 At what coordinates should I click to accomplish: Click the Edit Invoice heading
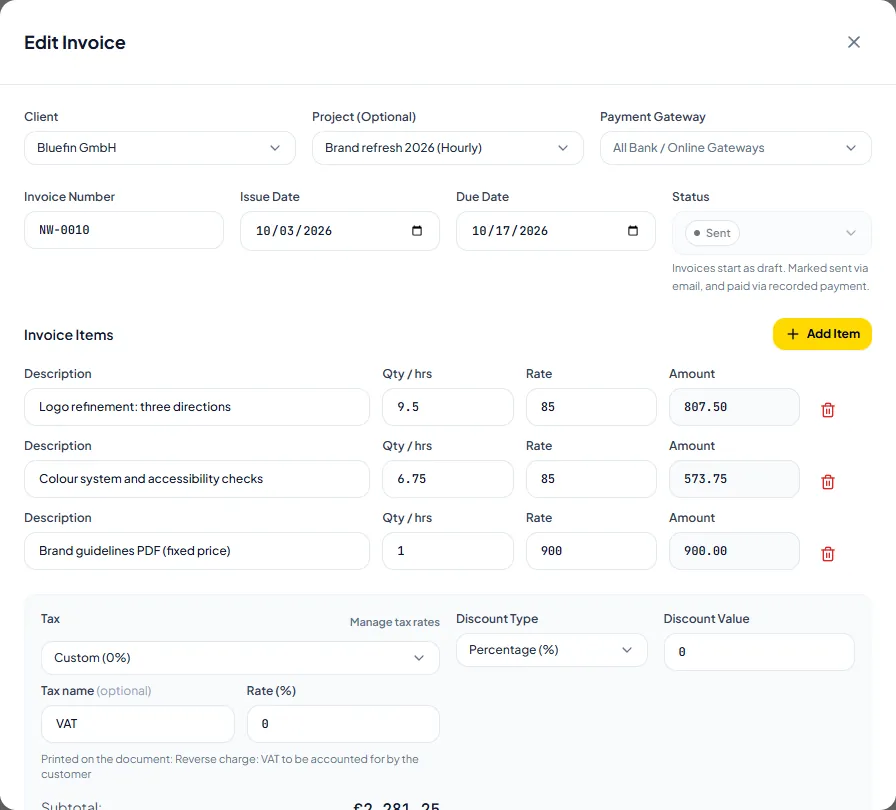[75, 43]
